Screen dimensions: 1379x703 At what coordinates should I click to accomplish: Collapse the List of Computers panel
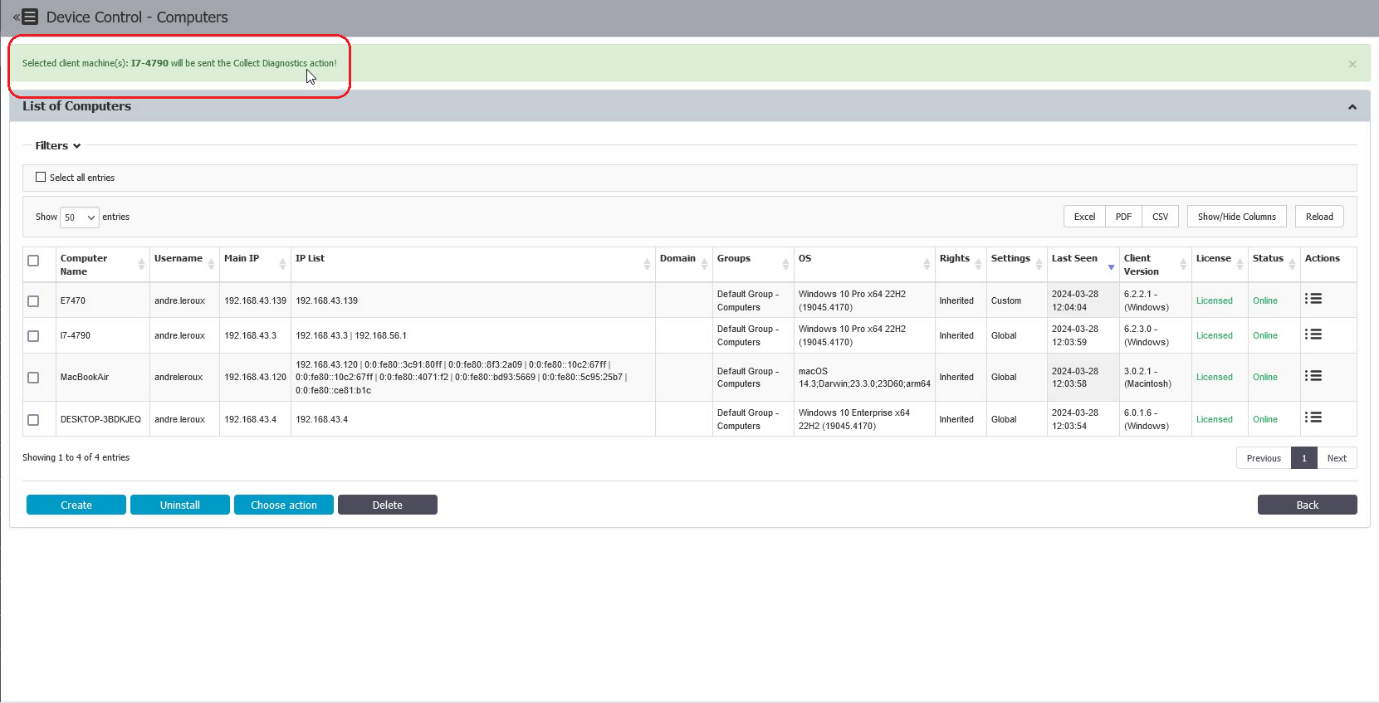tap(1352, 107)
